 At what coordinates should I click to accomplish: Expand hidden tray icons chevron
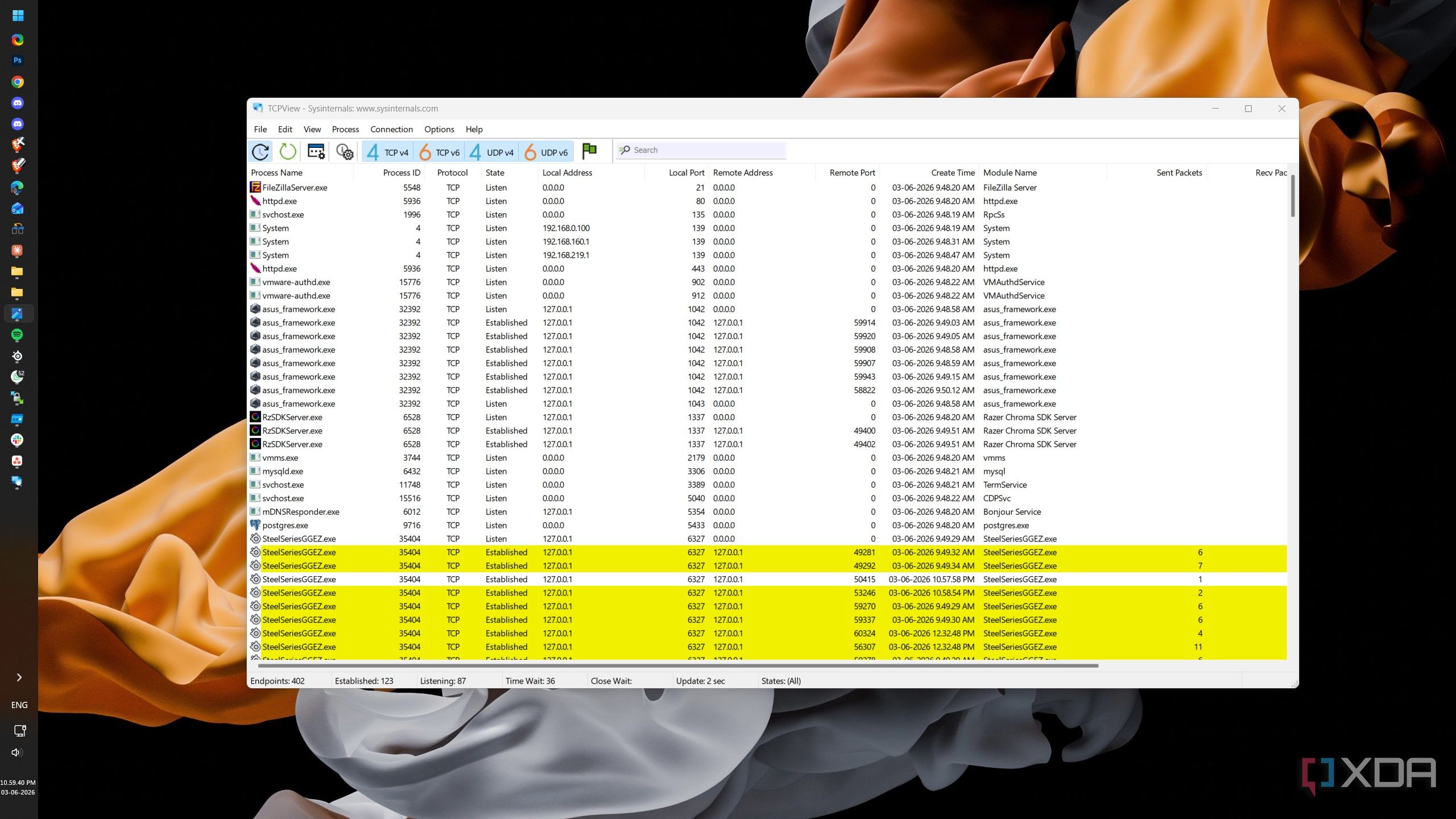click(19, 677)
